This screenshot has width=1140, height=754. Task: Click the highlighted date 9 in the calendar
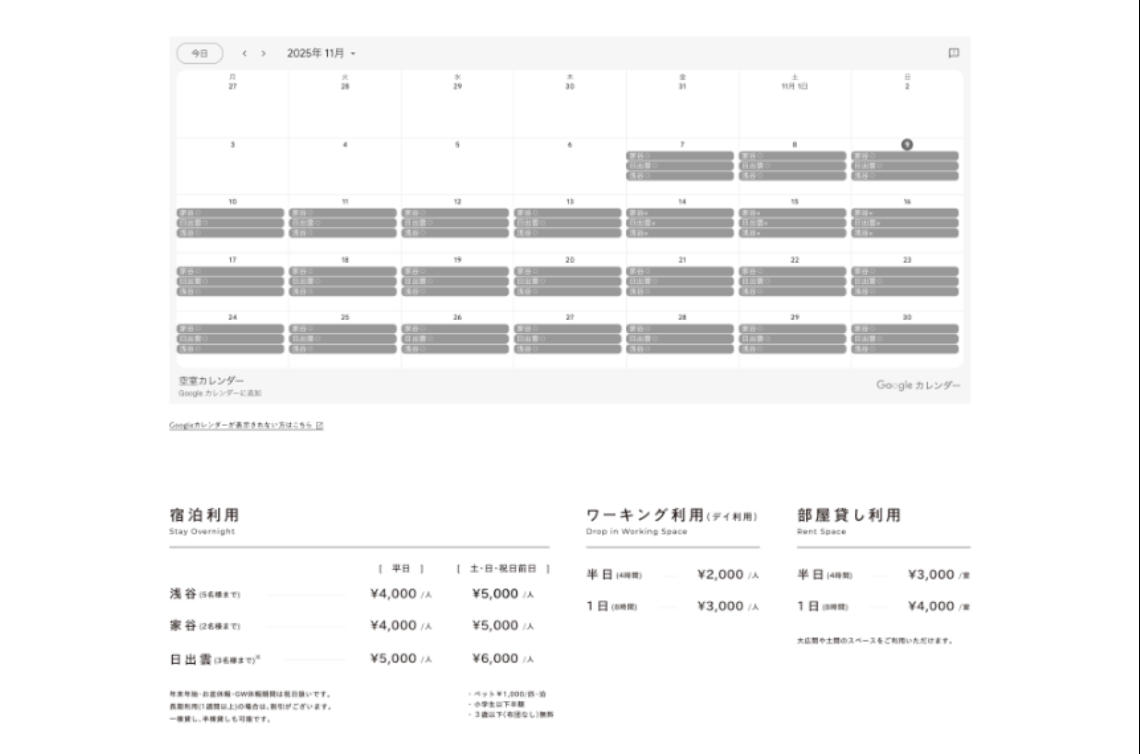907,144
